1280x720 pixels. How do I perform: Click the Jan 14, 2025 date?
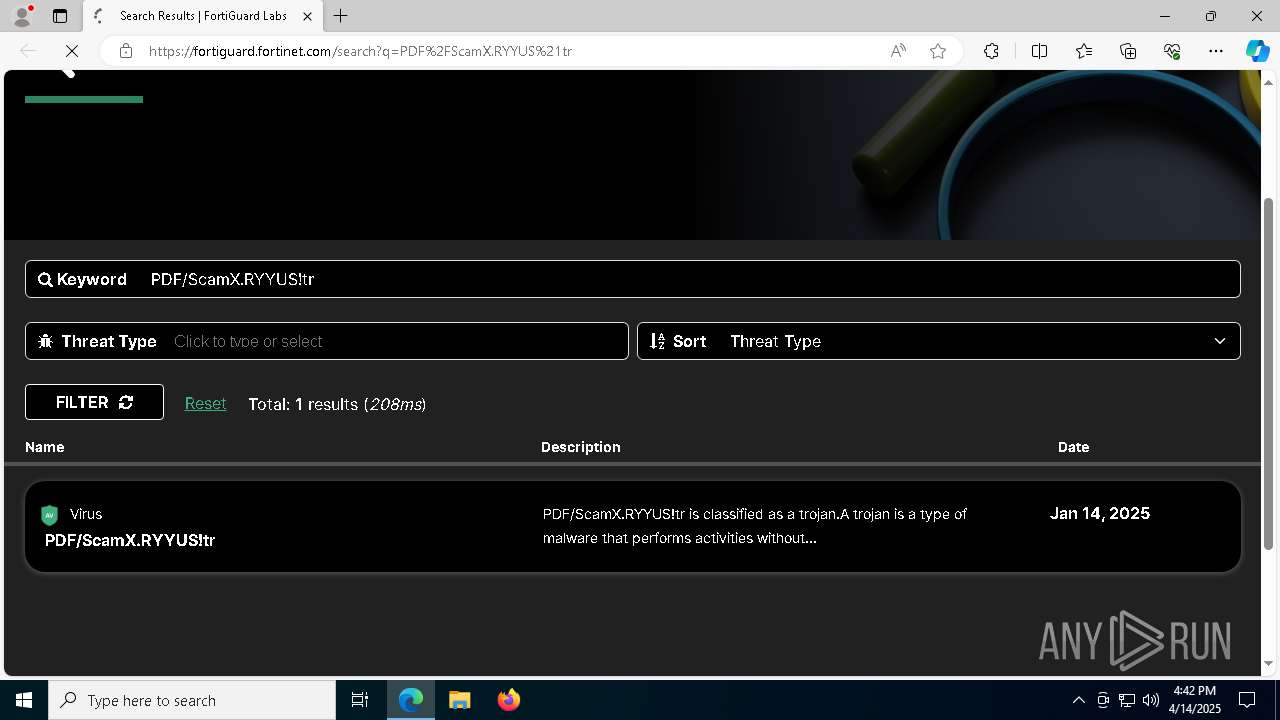pos(1100,513)
